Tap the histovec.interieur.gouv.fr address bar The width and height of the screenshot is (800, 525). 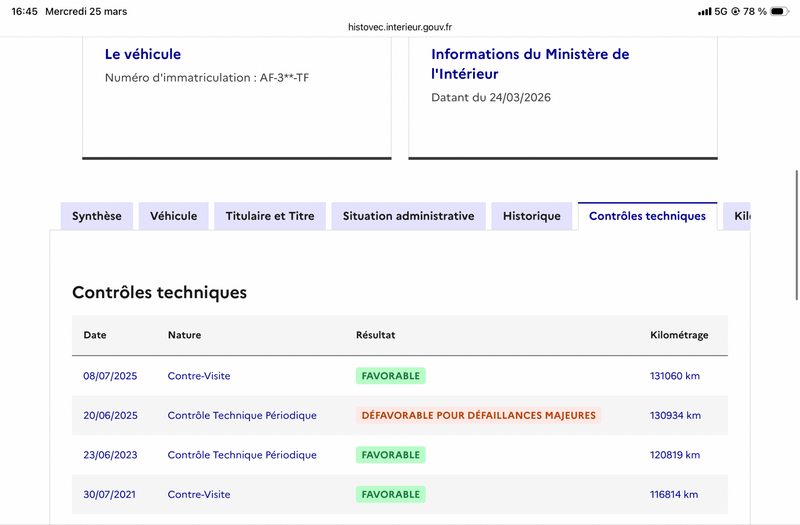(x=400, y=27)
